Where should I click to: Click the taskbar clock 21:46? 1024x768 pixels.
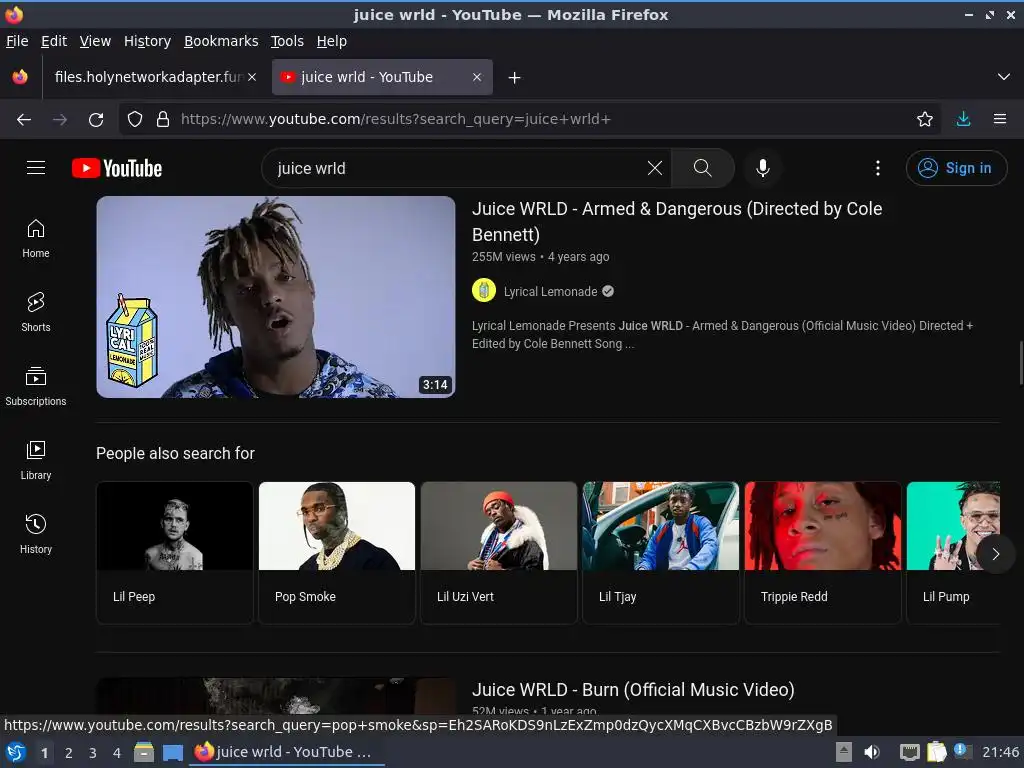point(1000,752)
